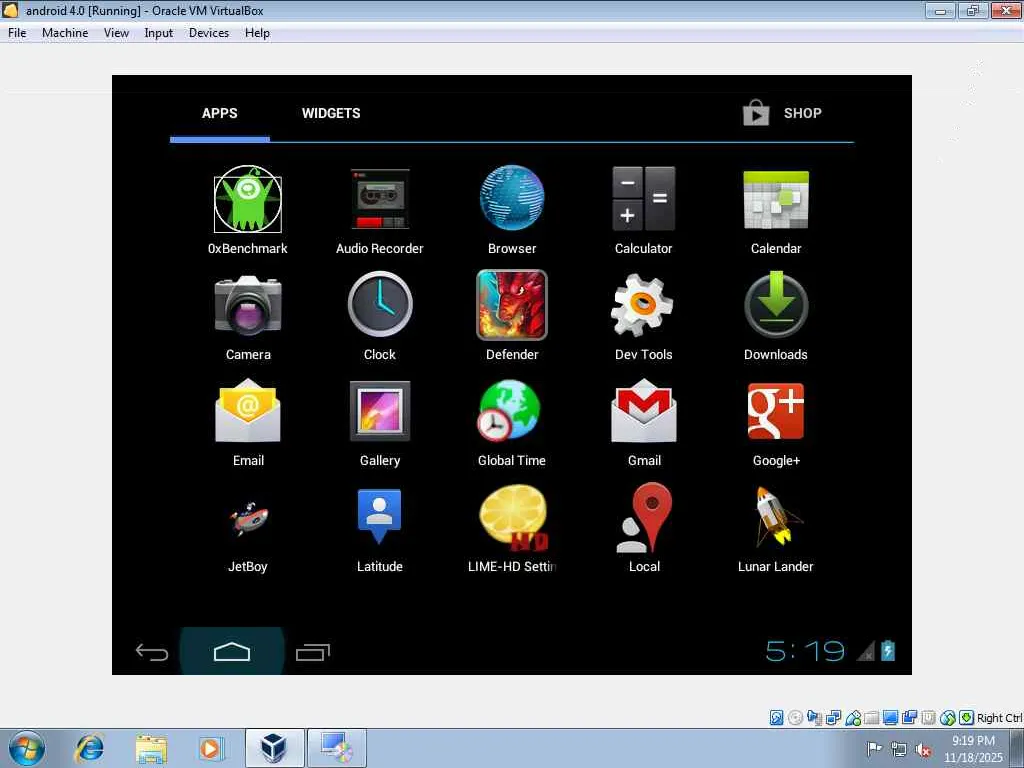Launch the JetBoy game
The height and width of the screenshot is (768, 1024).
pyautogui.click(x=248, y=518)
